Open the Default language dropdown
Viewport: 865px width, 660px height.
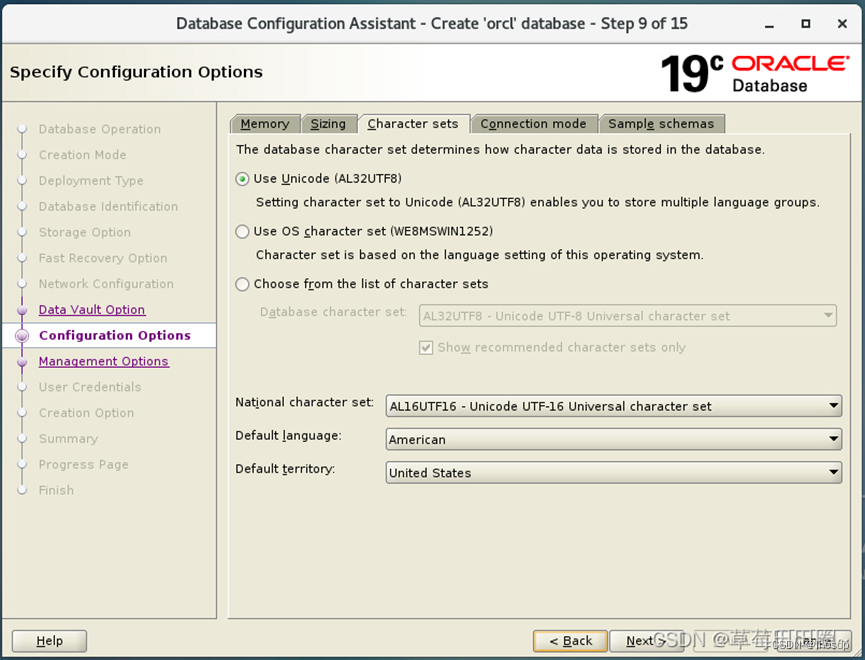(x=613, y=439)
